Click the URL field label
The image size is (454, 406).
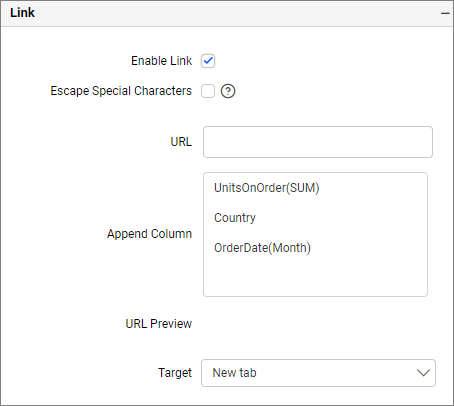point(181,142)
